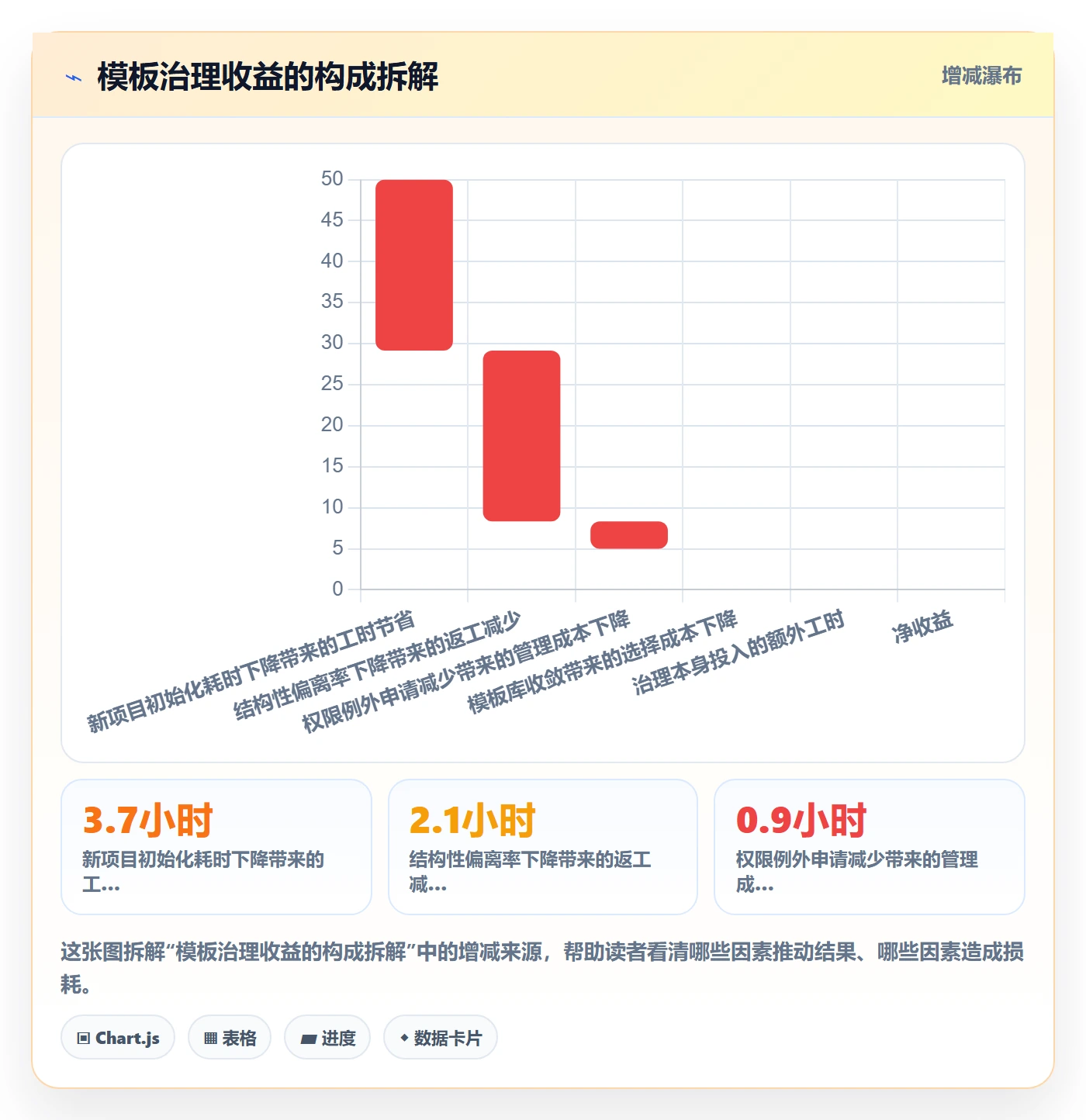
Task: Click the title 模板治理收益的构成拆解
Action: pyautogui.click(x=268, y=77)
